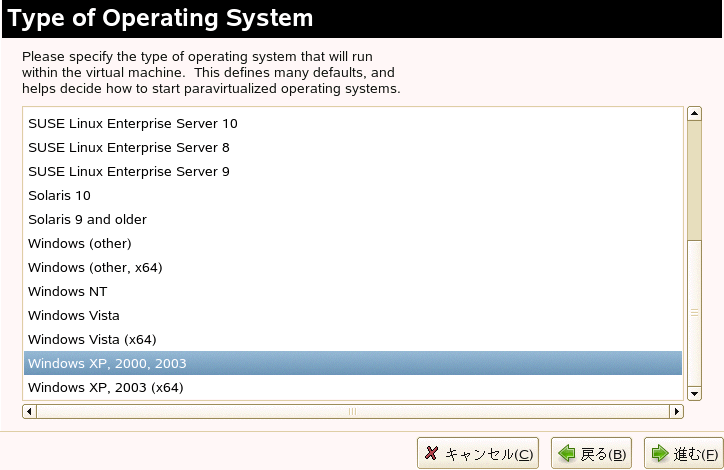Screen dimensions: 724x470
Task: Click the vertical scrollbar thumb
Action: point(694,313)
